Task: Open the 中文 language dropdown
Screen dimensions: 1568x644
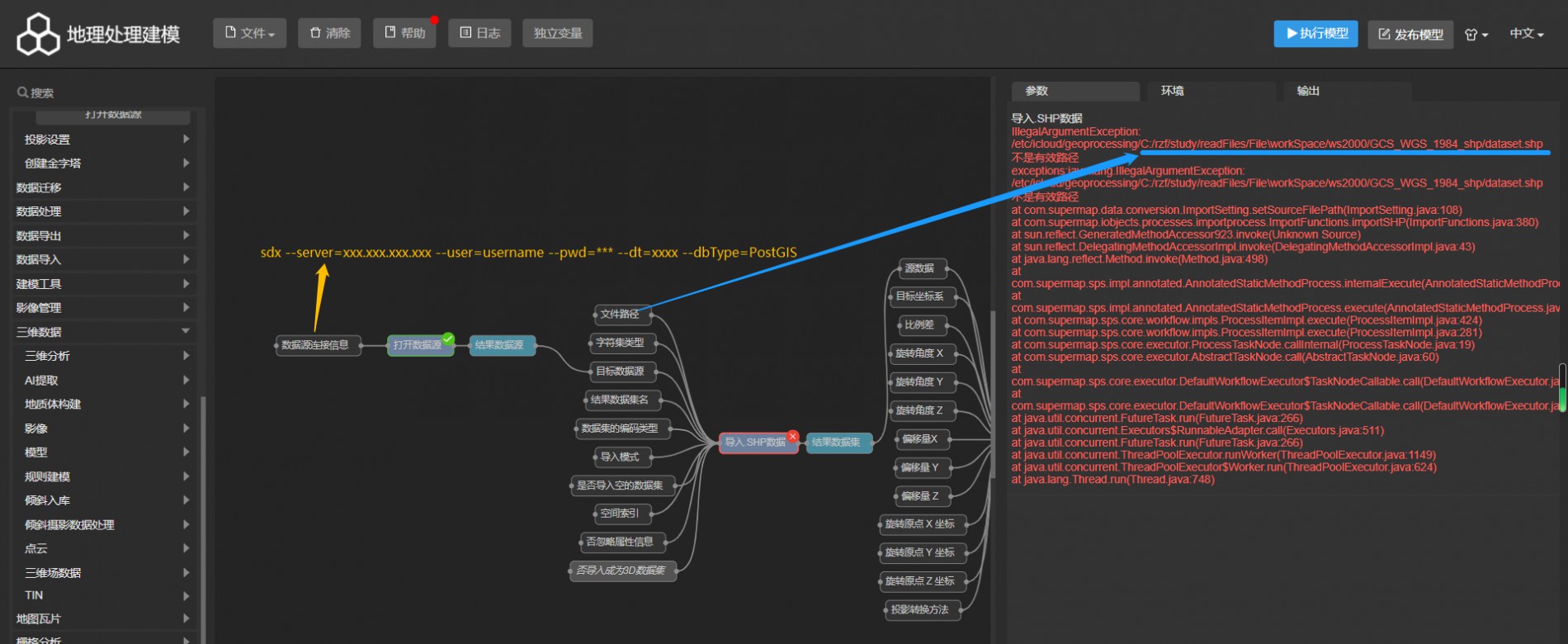Action: (1526, 34)
